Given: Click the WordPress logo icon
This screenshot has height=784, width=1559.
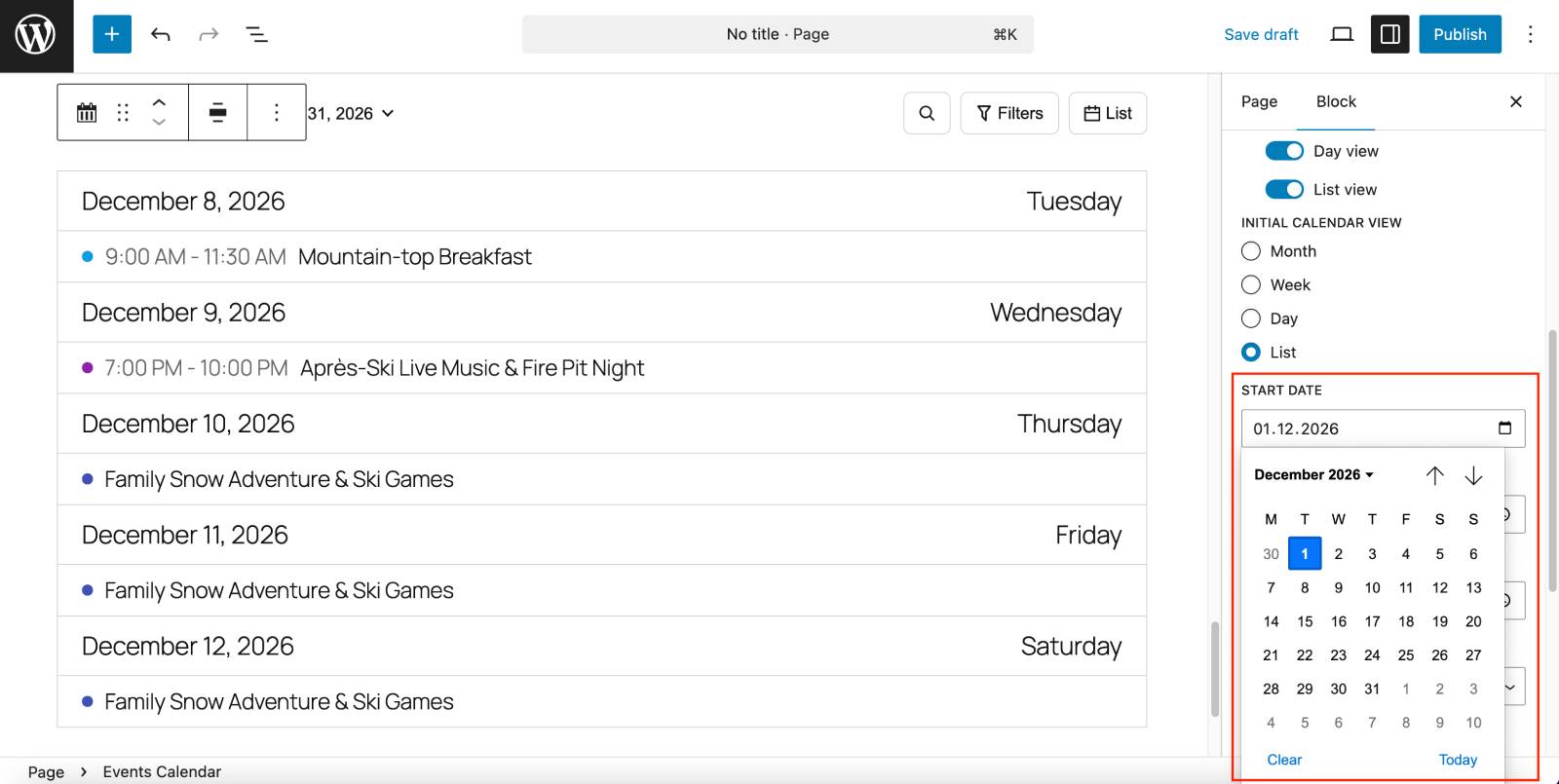Looking at the screenshot, I should (36, 35).
